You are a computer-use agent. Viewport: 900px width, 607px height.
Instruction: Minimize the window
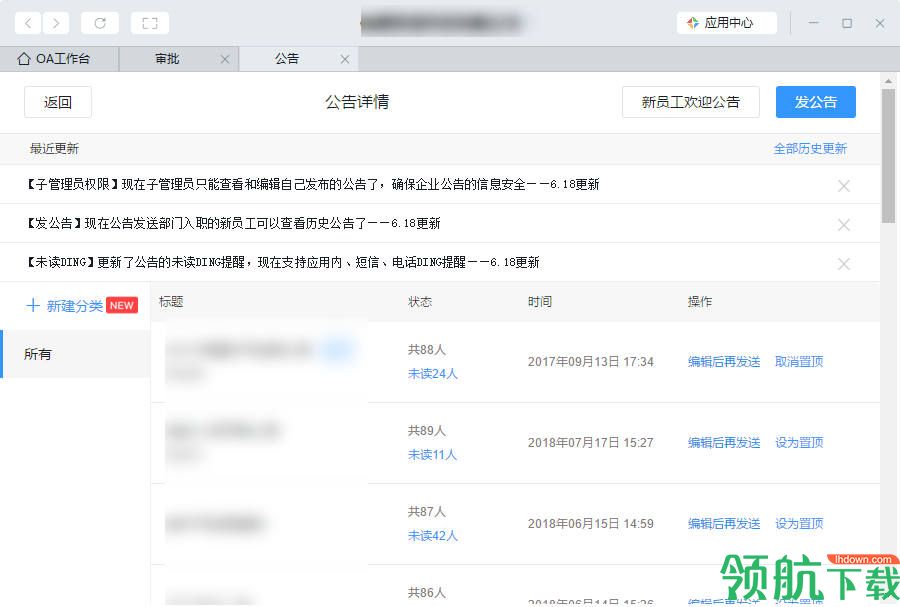tap(813, 23)
